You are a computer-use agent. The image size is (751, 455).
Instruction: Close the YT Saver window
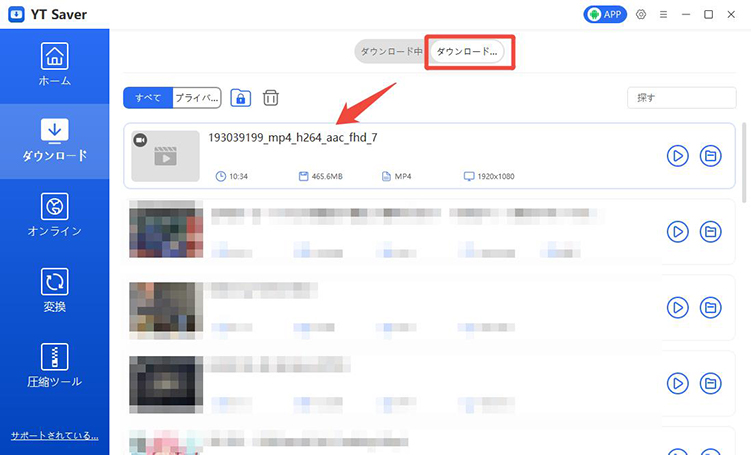tap(731, 14)
